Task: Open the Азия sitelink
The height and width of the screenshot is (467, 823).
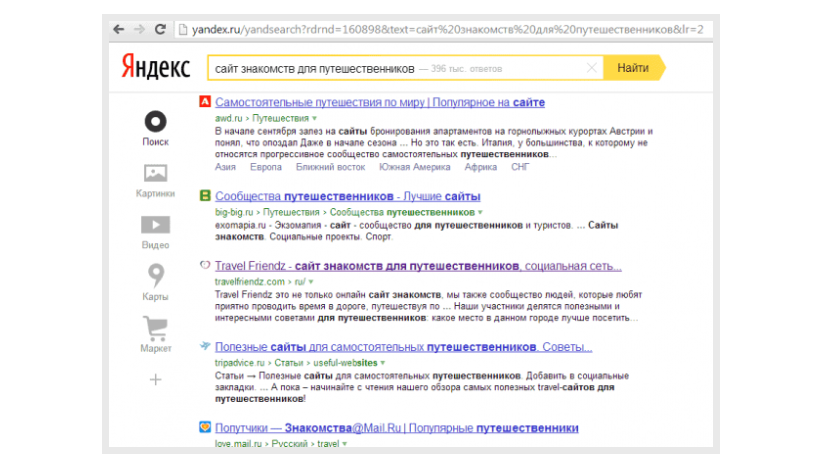Action: [225, 167]
